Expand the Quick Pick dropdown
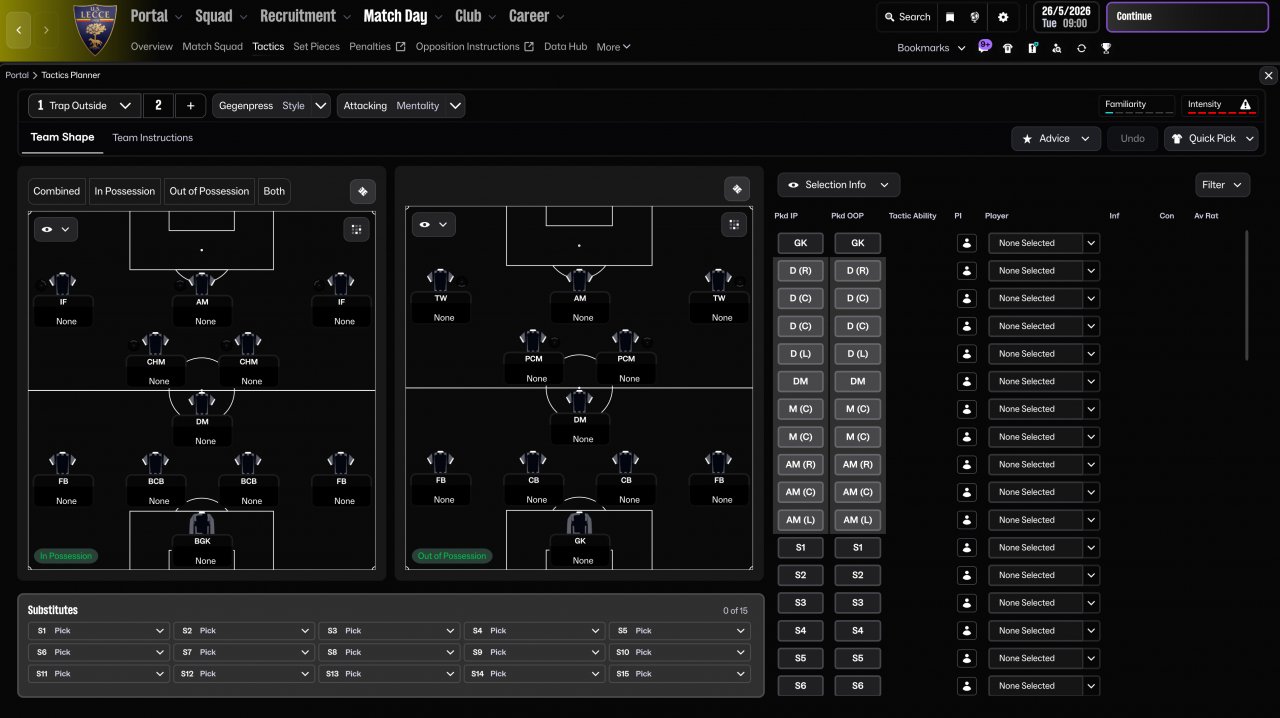 (x=1211, y=139)
